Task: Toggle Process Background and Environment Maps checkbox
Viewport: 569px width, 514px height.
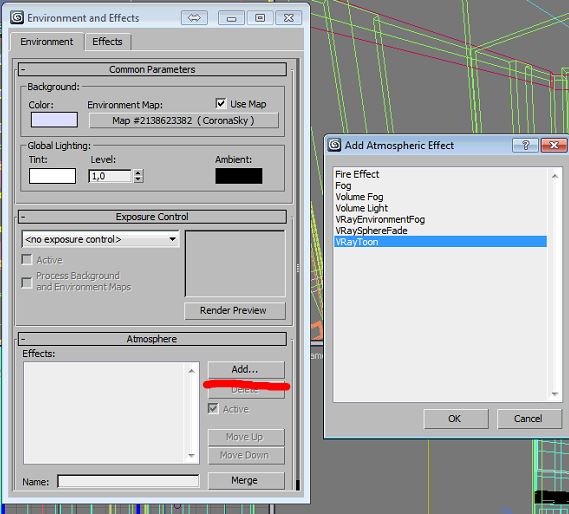Action: point(27,282)
